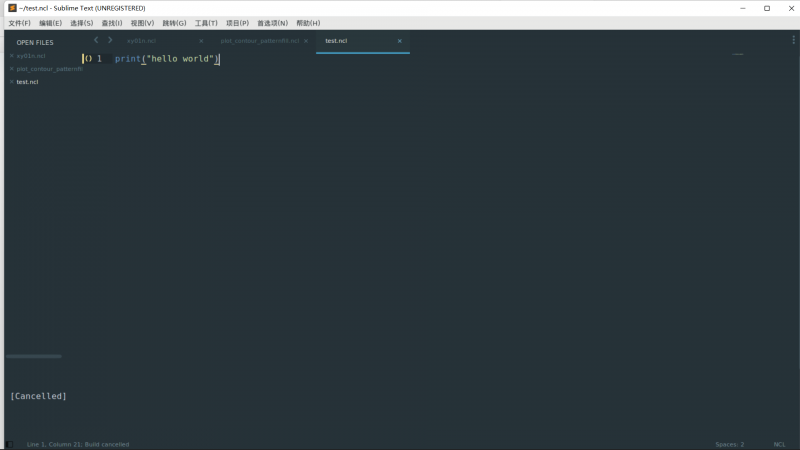Click the back navigation arrow in tab bar
This screenshot has width=800, height=450.
[96, 41]
